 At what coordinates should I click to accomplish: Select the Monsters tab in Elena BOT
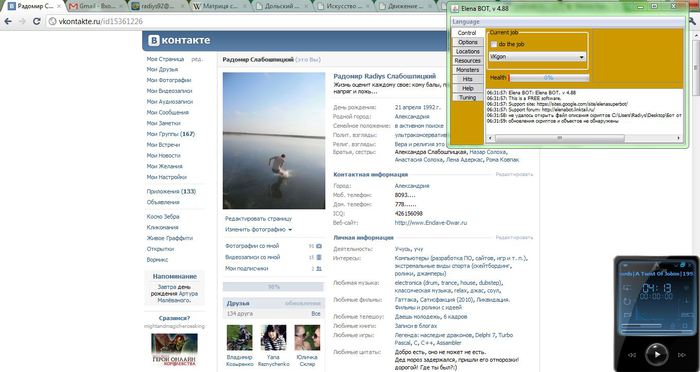(x=467, y=70)
